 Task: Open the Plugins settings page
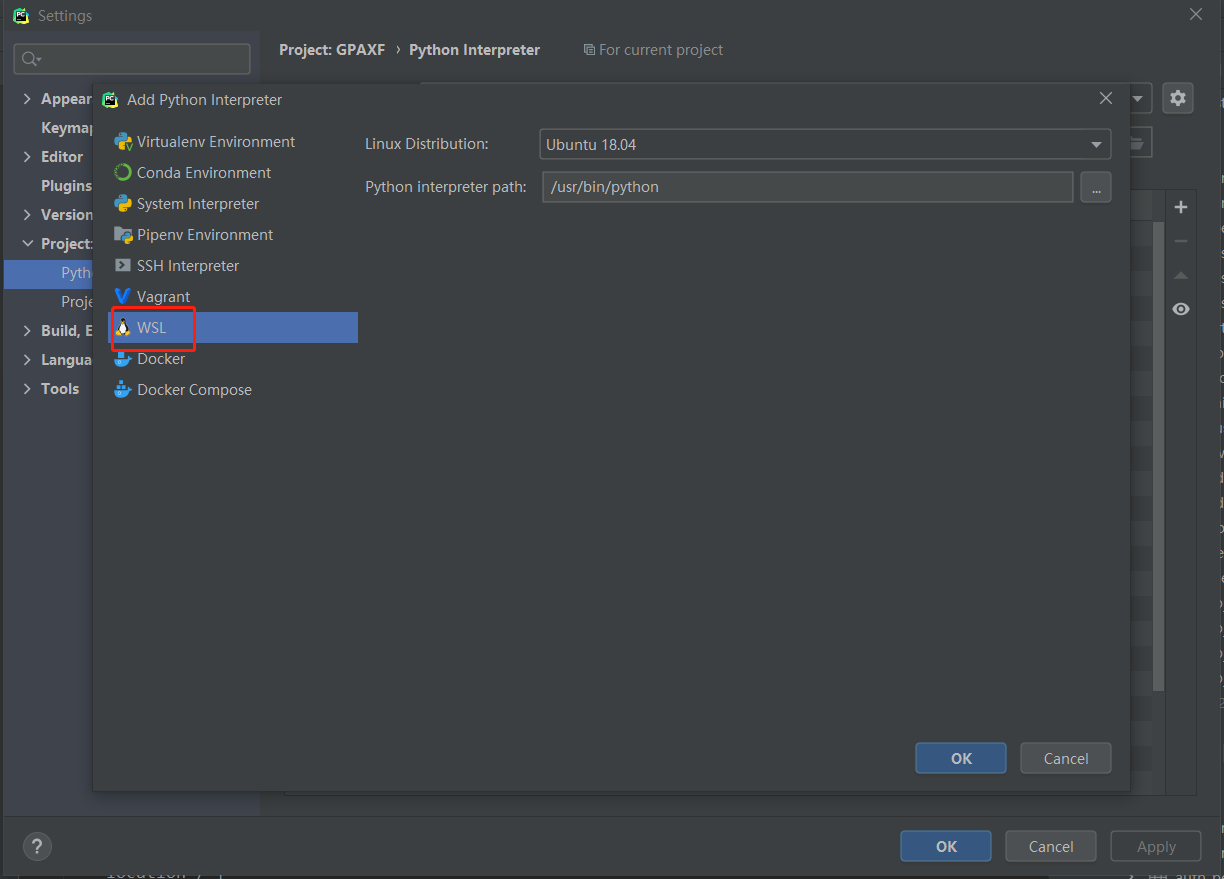point(66,186)
